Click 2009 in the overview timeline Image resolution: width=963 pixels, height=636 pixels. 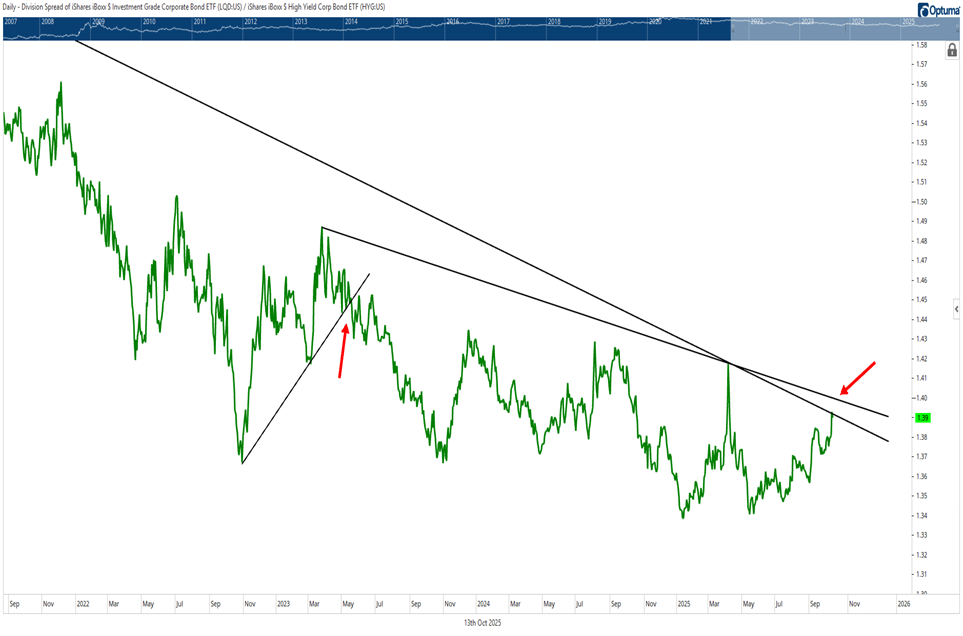coord(99,21)
